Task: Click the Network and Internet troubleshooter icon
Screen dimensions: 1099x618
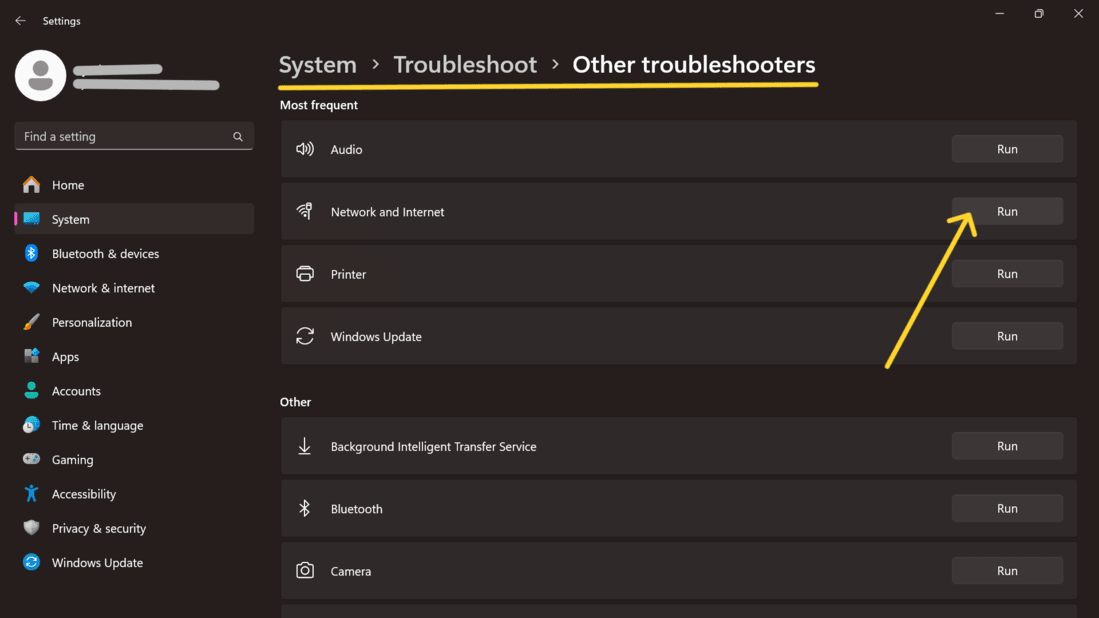Action: point(305,212)
